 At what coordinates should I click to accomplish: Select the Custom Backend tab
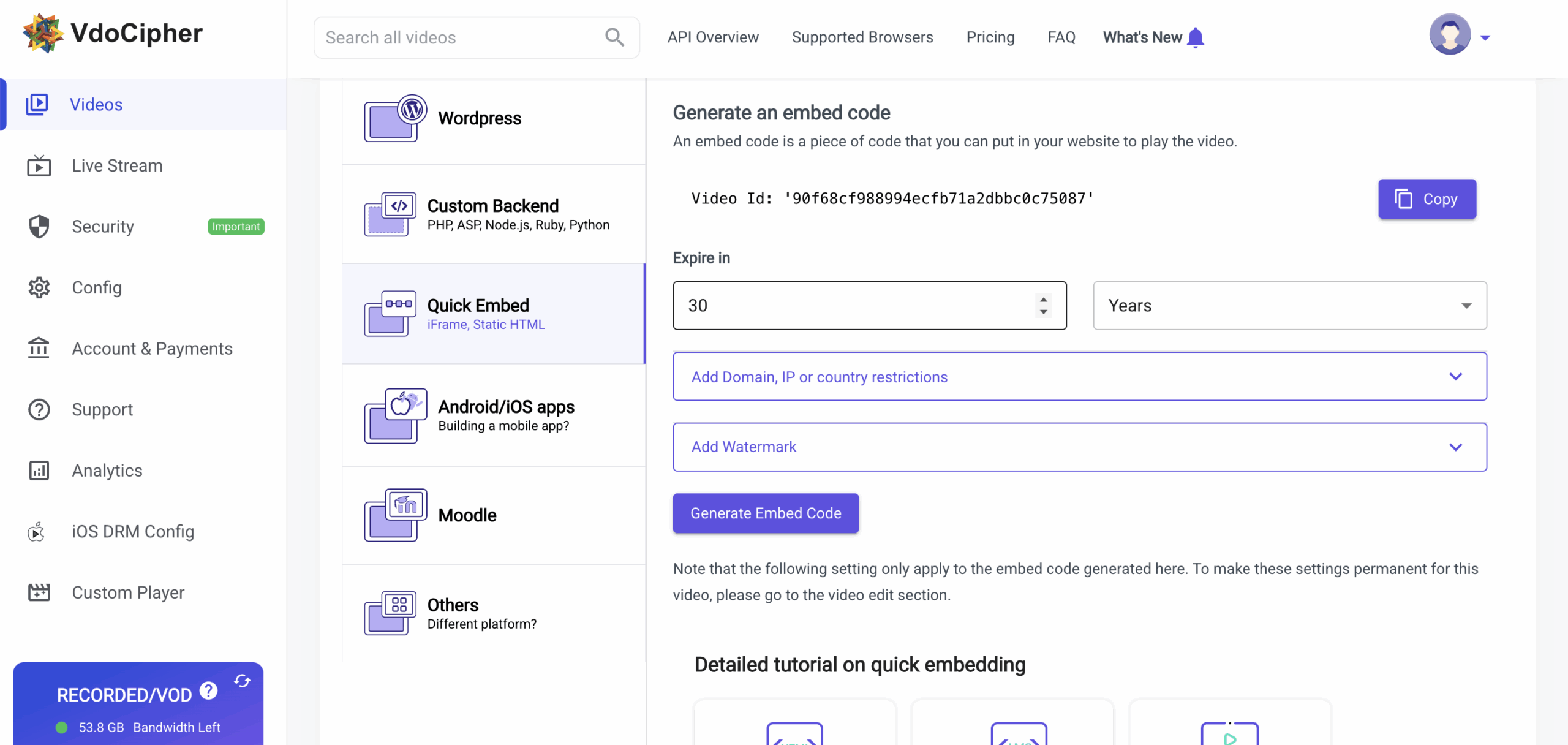pos(494,214)
